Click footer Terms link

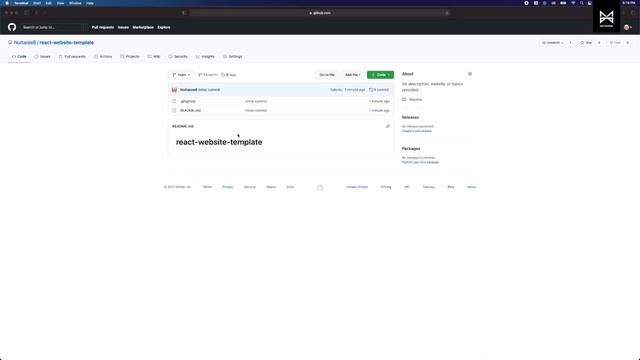point(207,187)
